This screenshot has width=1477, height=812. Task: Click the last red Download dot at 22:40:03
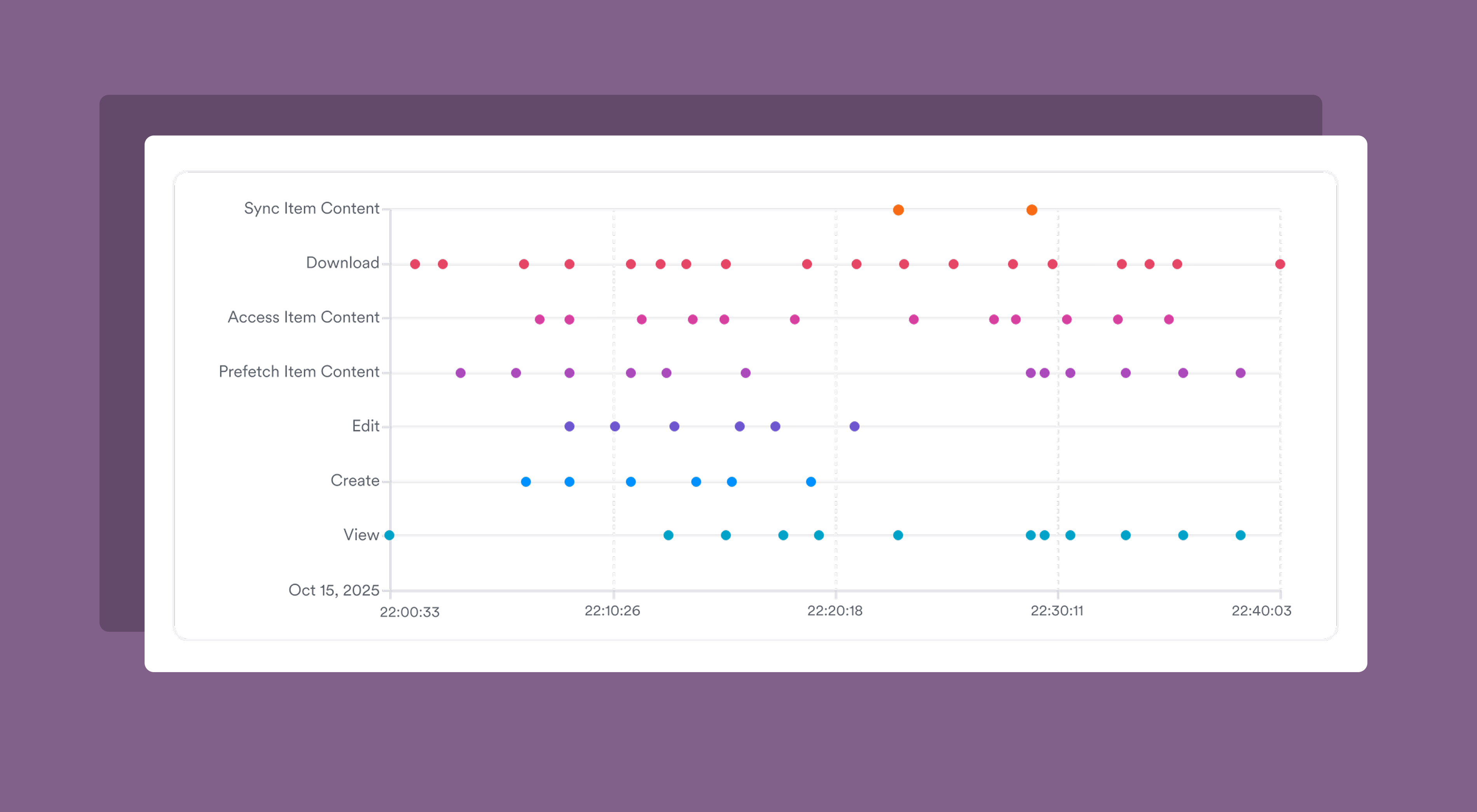1280,264
